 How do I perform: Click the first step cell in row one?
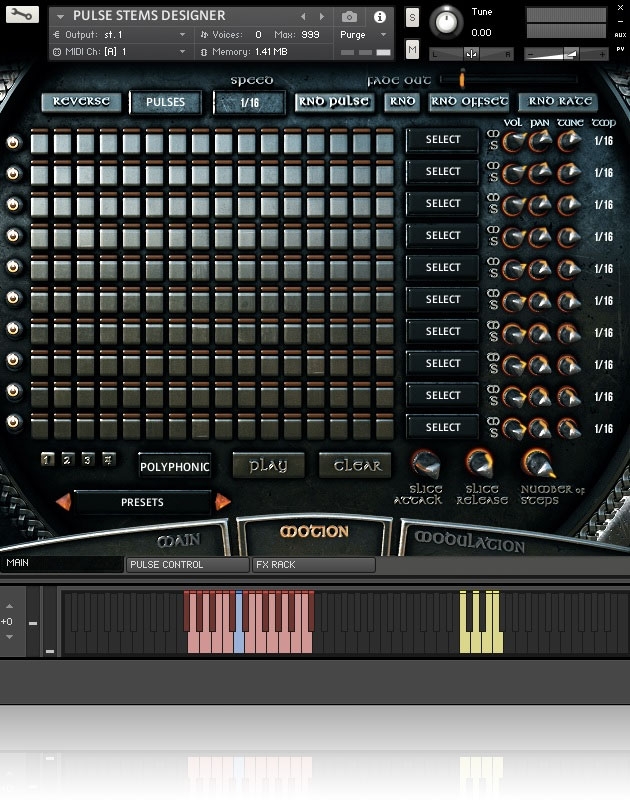(x=40, y=142)
